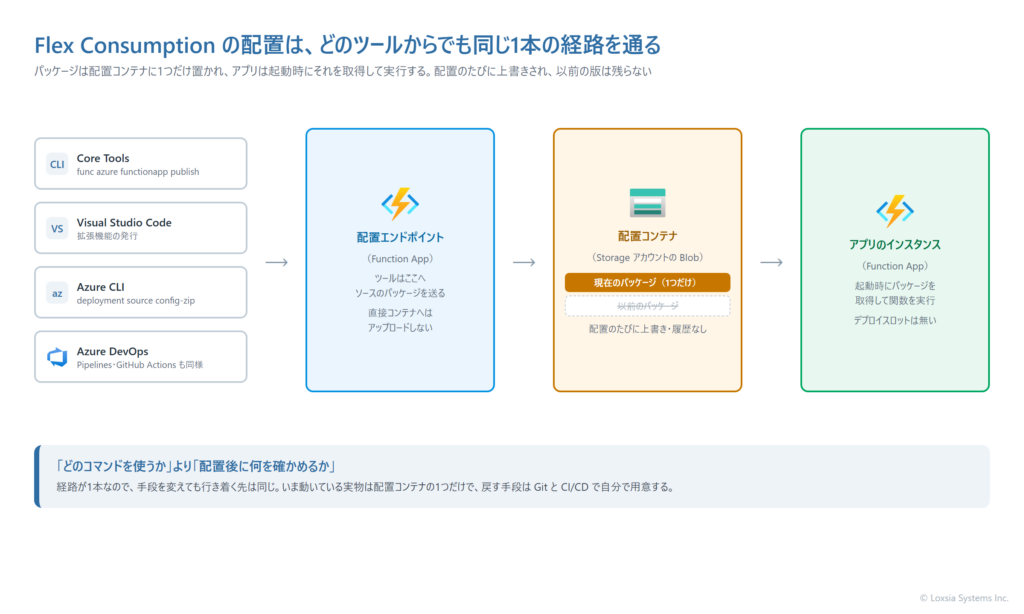
Task: Click 'ソースのパッケージを送る' text line
Action: click(x=400, y=293)
